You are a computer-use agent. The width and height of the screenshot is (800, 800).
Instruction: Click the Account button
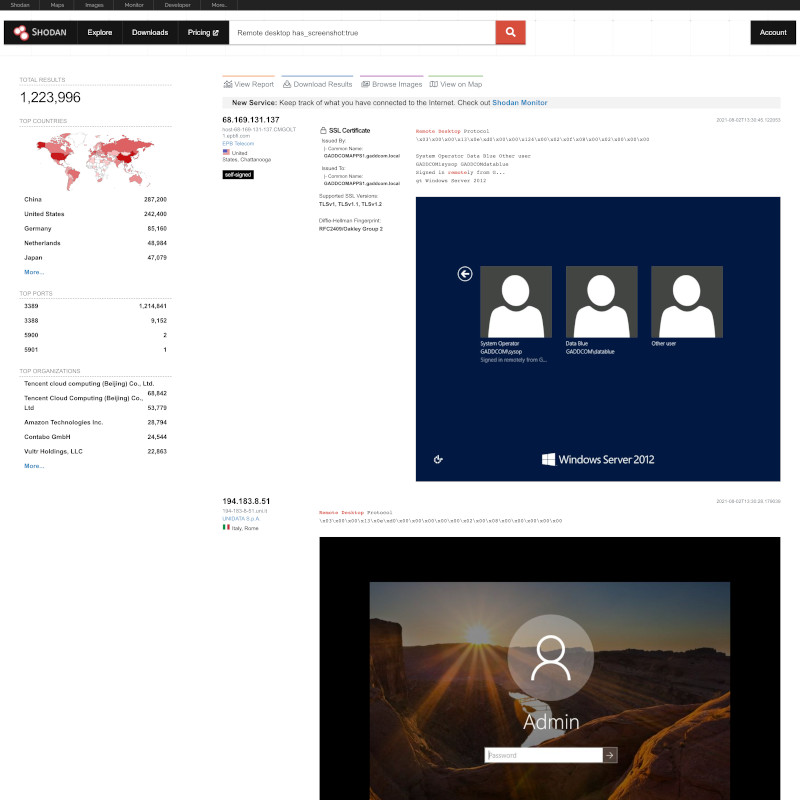point(773,32)
